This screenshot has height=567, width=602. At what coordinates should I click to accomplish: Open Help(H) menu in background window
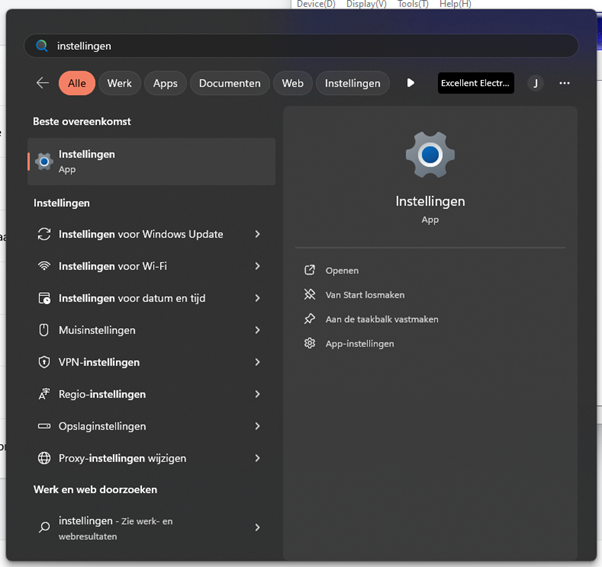point(455,4)
